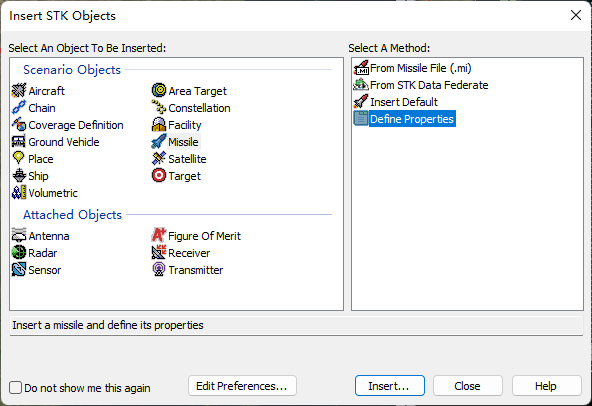Click the 'Place' label
The image size is (592, 406).
point(41,159)
